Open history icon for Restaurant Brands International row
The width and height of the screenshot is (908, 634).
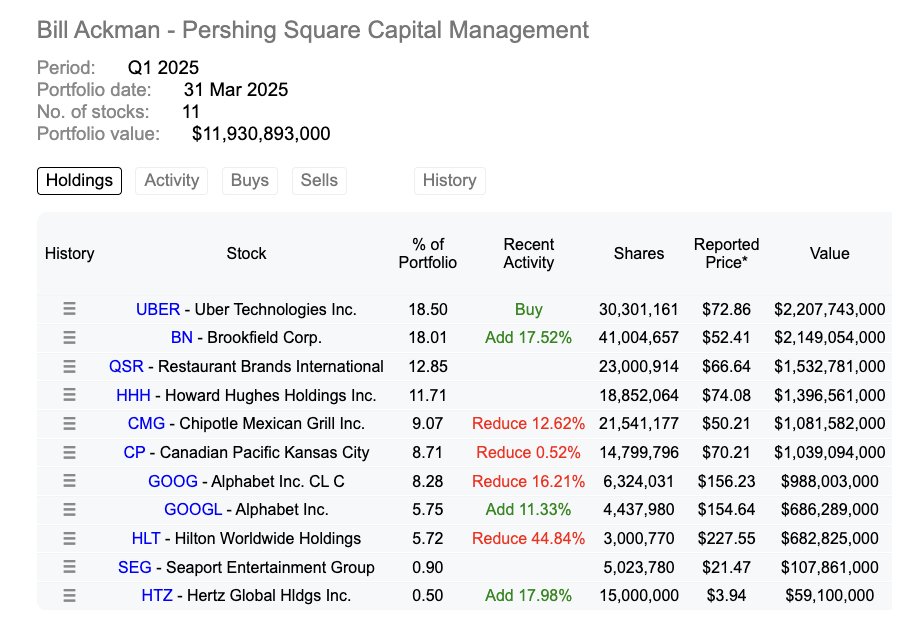69,366
